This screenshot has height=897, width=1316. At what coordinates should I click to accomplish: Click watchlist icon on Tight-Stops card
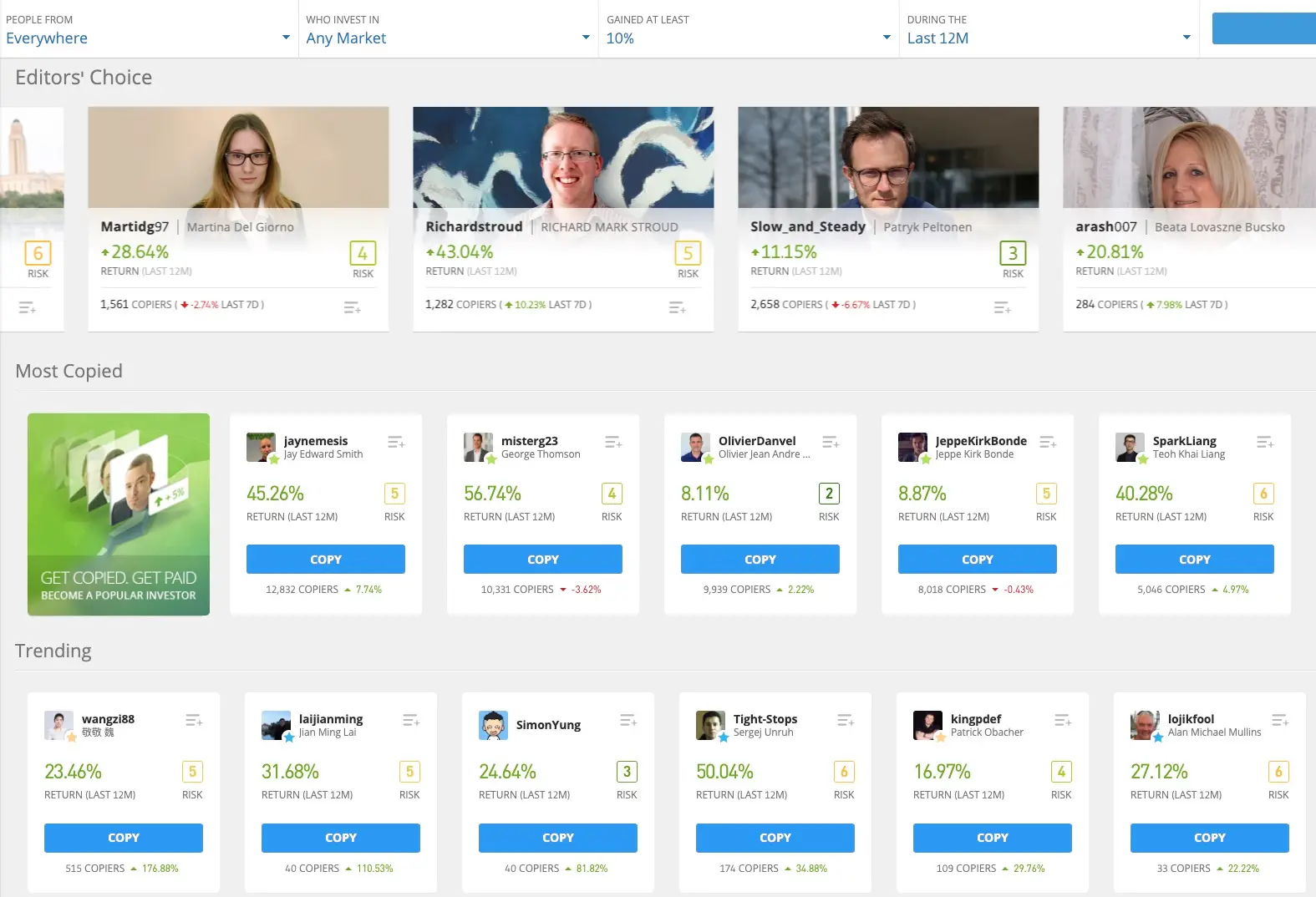click(x=846, y=720)
